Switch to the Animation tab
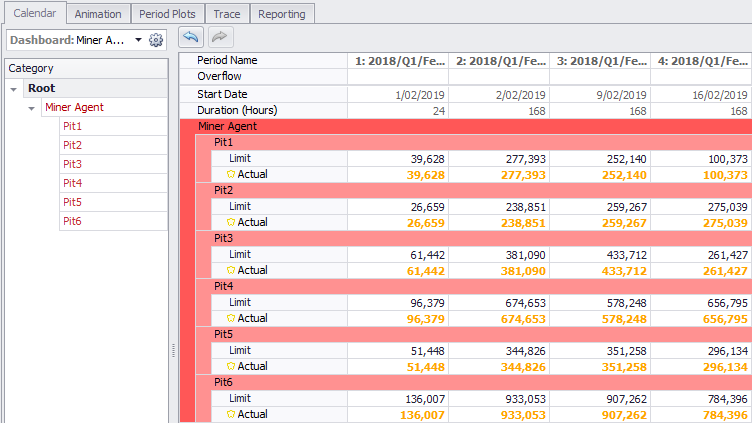The height and width of the screenshot is (423, 752). click(x=98, y=14)
